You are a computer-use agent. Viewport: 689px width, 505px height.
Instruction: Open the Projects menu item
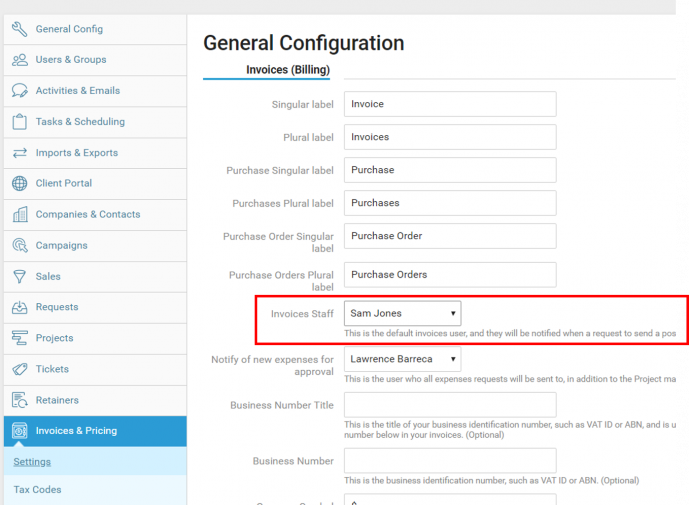point(55,338)
